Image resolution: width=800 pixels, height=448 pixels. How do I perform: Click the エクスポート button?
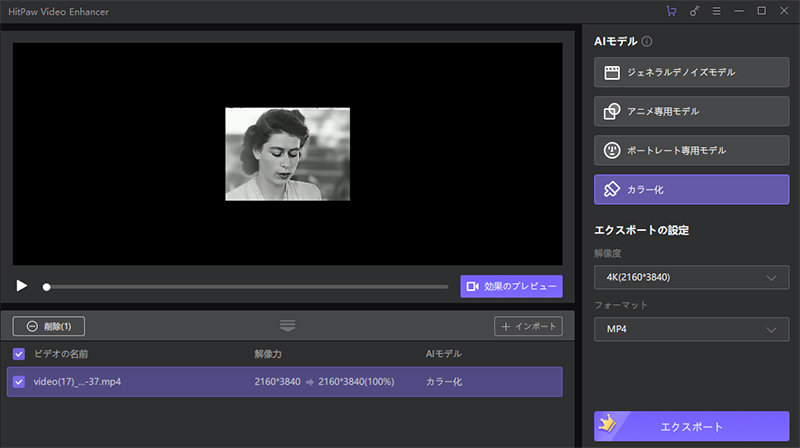(x=691, y=426)
